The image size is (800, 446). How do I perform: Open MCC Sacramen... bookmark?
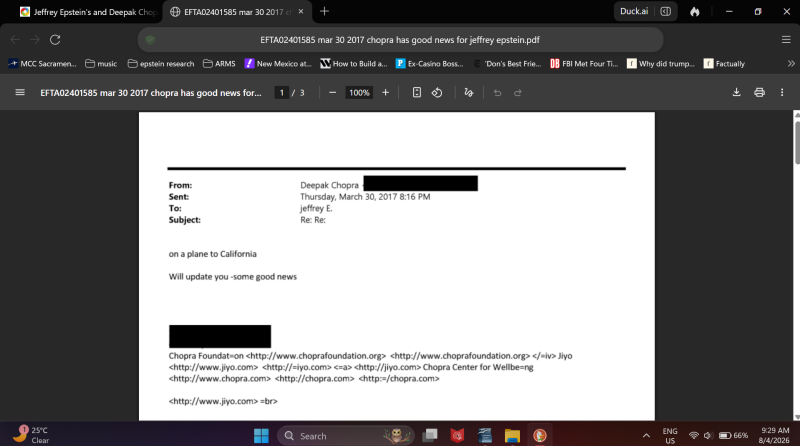coord(43,64)
